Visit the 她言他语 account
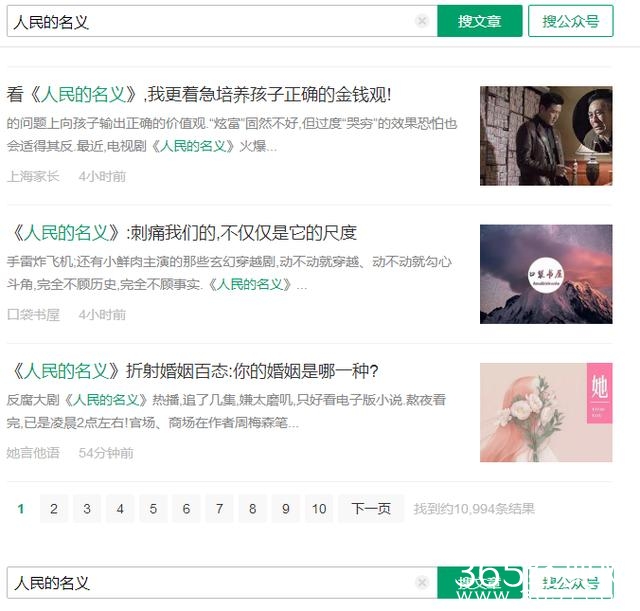The height and width of the screenshot is (611, 640). coord(33,453)
